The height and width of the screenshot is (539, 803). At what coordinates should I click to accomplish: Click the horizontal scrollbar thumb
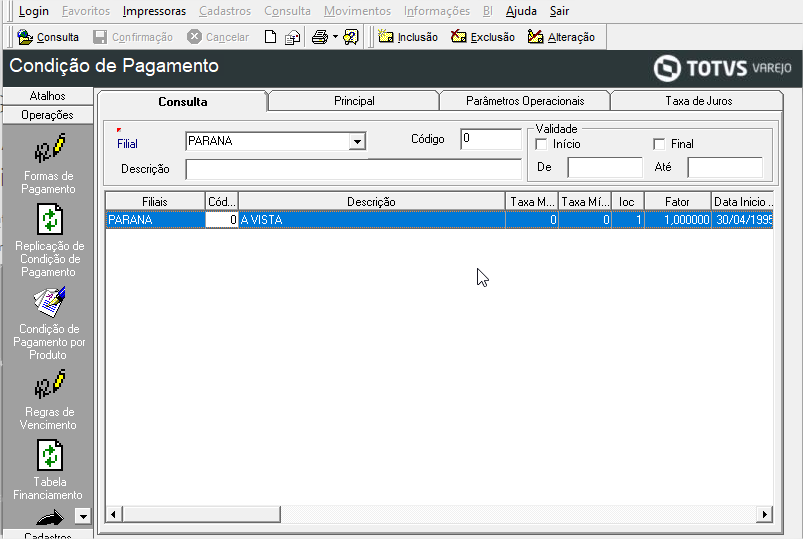201,514
